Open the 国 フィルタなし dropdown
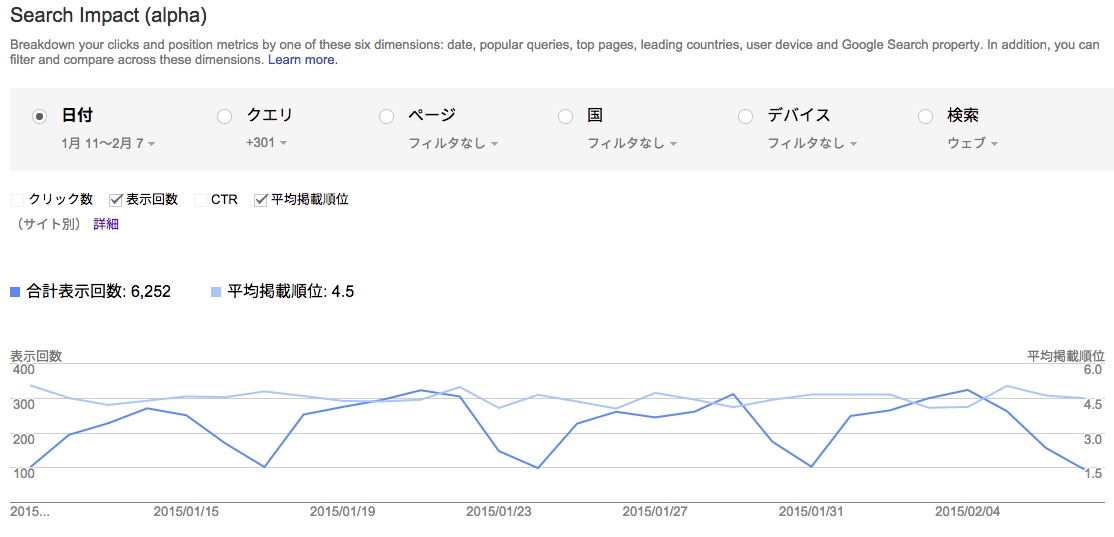The image size is (1114, 537). pos(632,143)
